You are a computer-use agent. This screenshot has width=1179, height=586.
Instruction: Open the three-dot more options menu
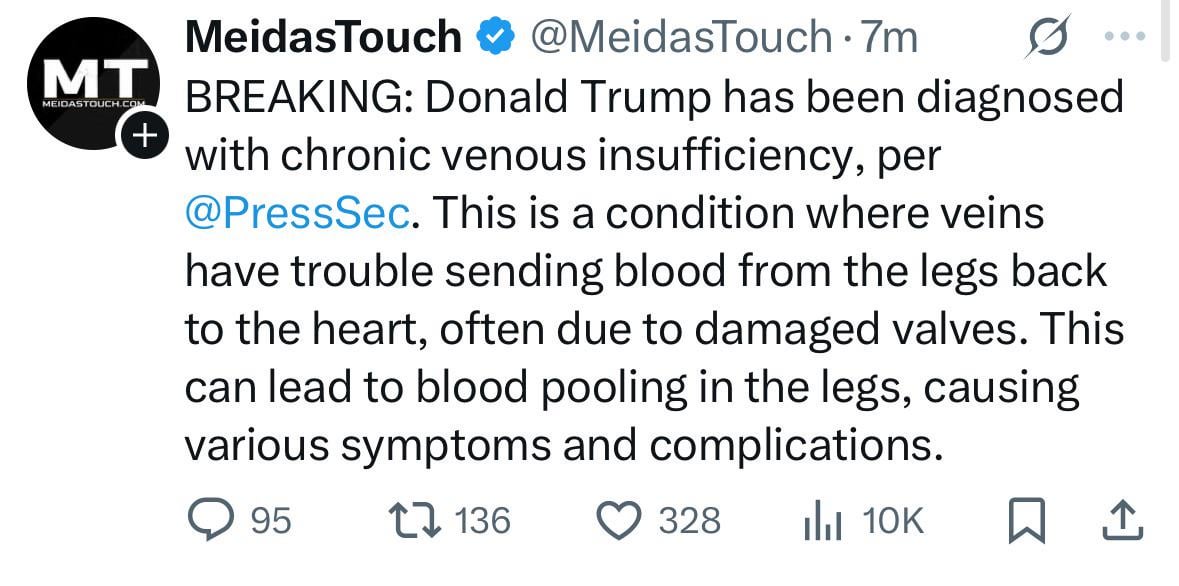coord(1126,35)
